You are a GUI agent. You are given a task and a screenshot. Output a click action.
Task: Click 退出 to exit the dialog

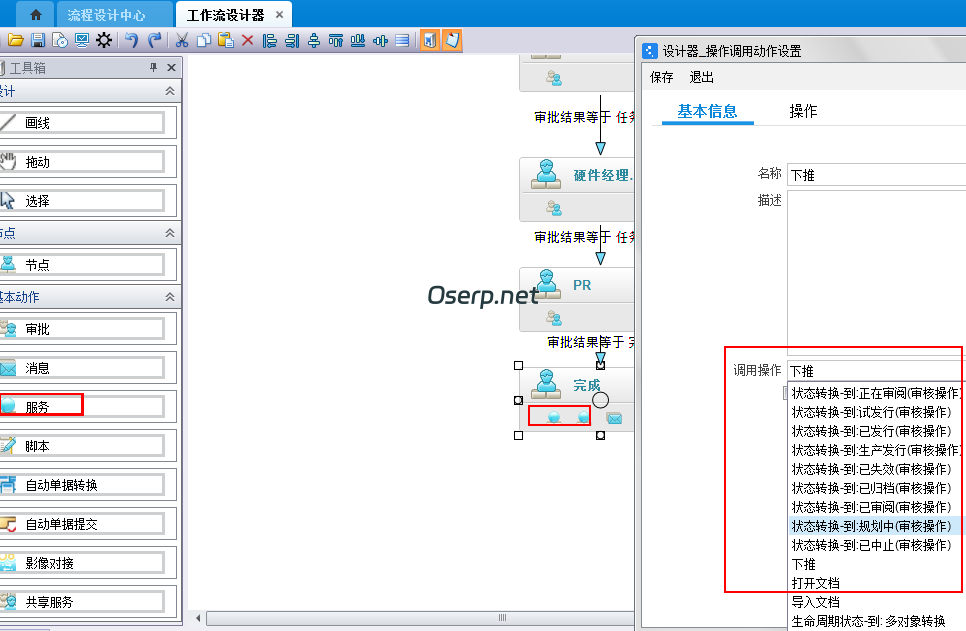tap(700, 77)
